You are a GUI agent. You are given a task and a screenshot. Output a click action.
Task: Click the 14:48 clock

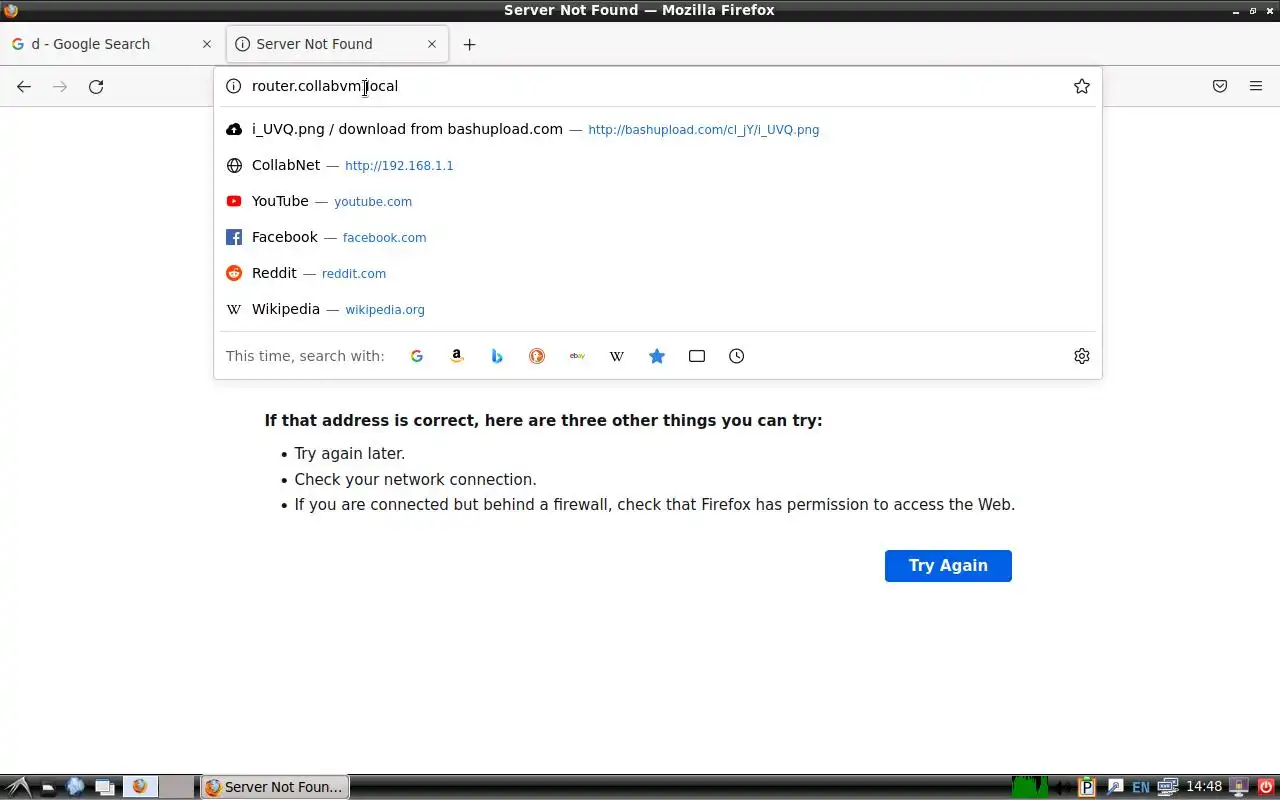[1204, 787]
